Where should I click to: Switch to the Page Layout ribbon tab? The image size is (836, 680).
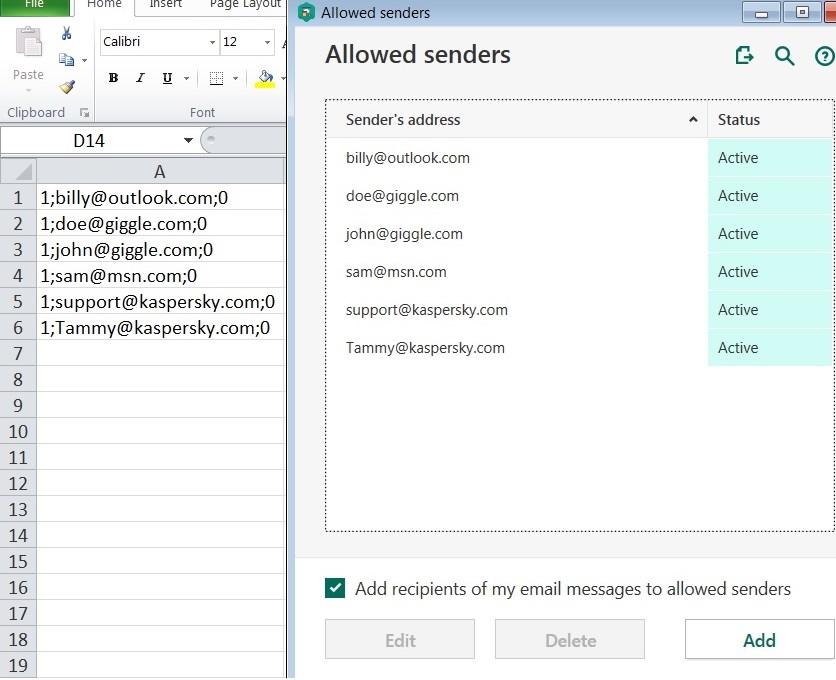pos(245,4)
